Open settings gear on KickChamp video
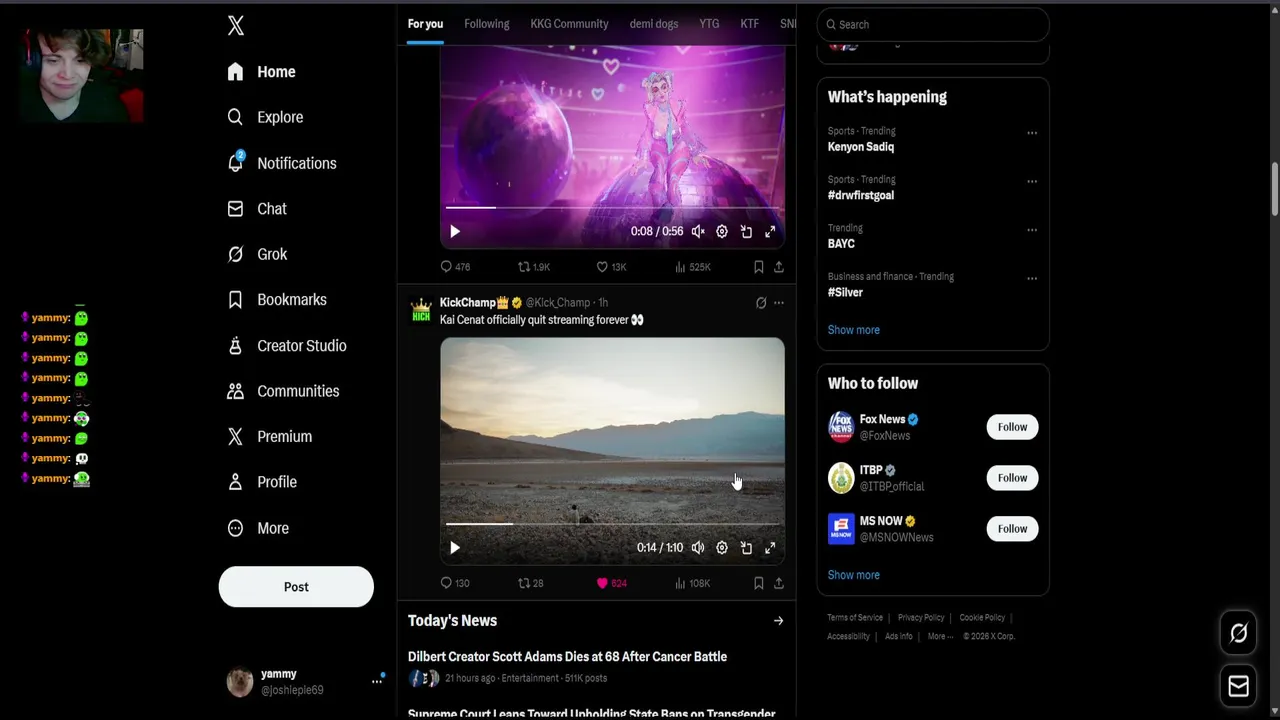 click(722, 548)
